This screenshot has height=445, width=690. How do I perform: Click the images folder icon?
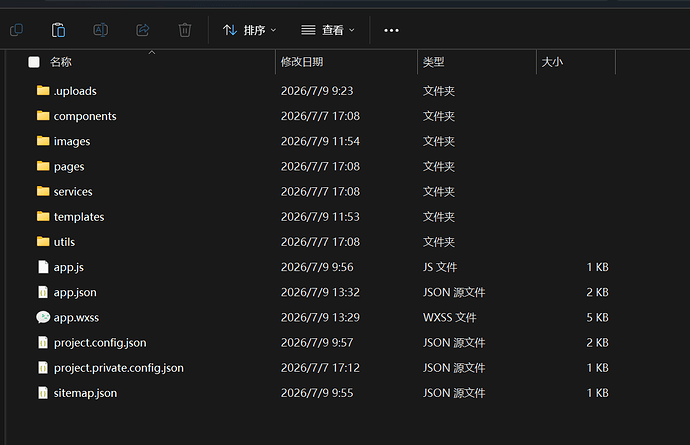click(43, 140)
